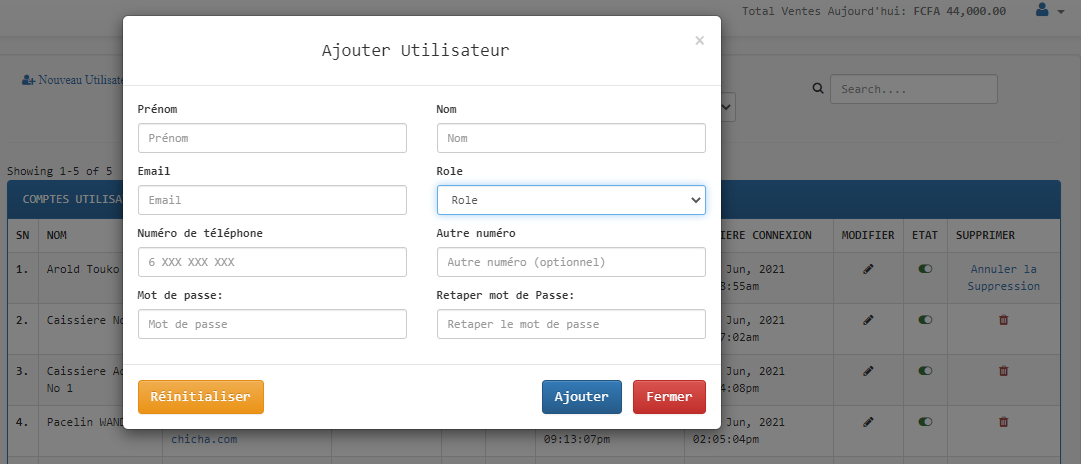Click the edit pencil in row 3
This screenshot has height=464, width=1081.
[x=868, y=371]
